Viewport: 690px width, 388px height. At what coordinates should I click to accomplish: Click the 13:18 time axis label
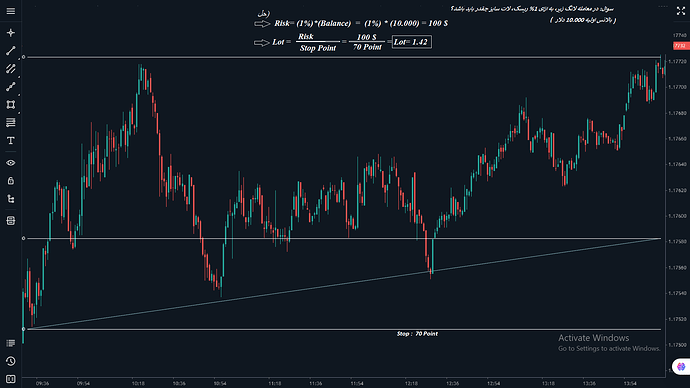click(x=548, y=383)
